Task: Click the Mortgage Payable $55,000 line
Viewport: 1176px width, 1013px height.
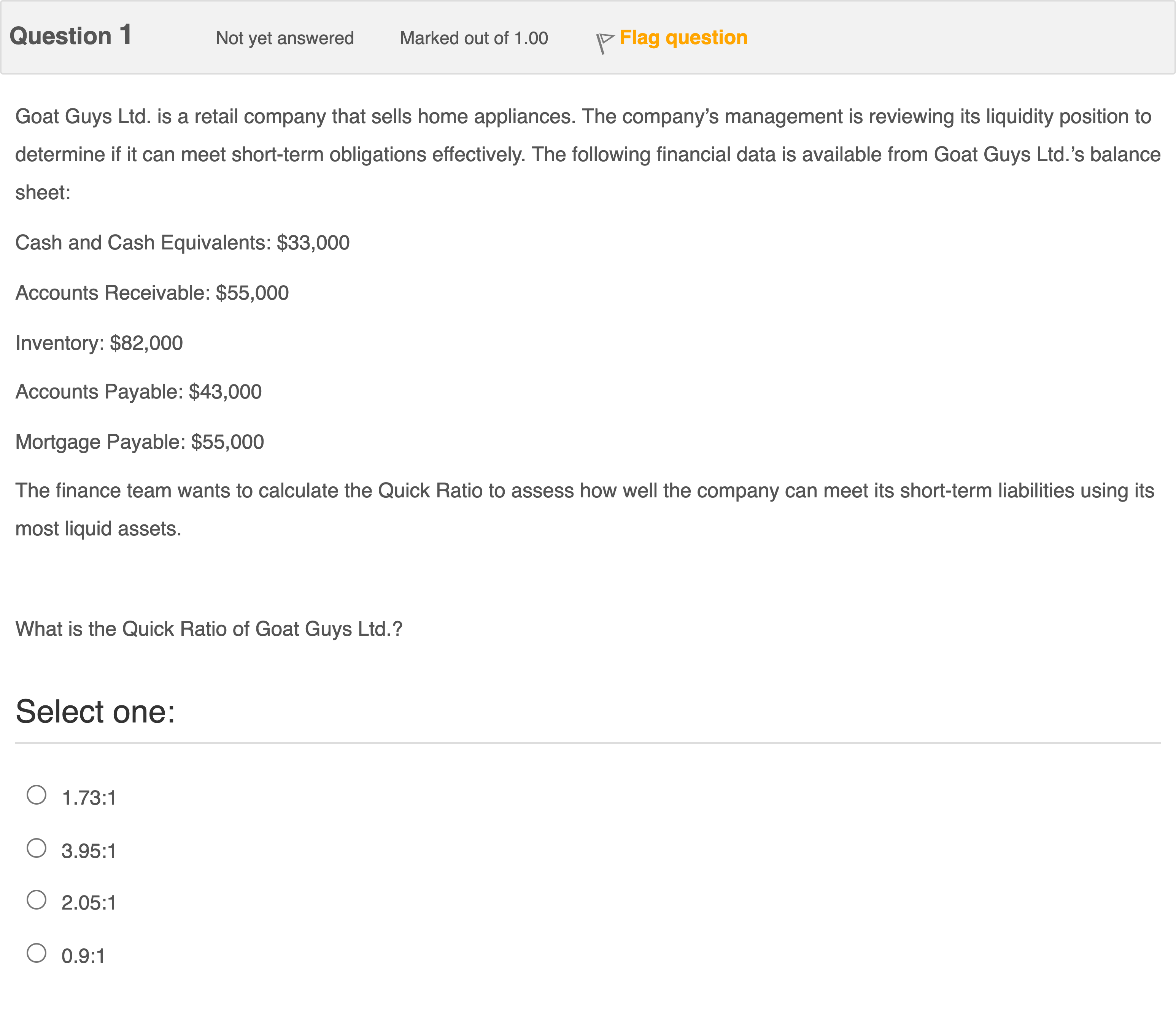Action: tap(140, 442)
